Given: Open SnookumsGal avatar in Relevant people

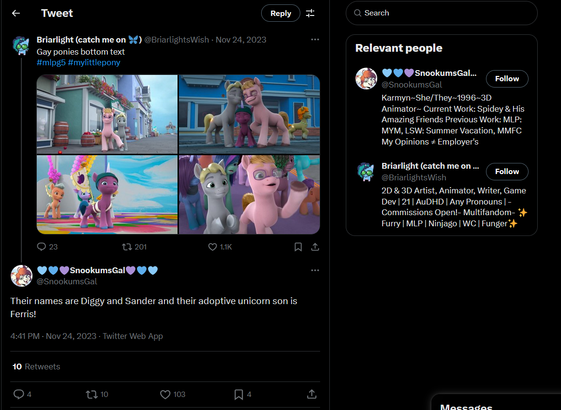Looking at the screenshot, I should 366,78.
